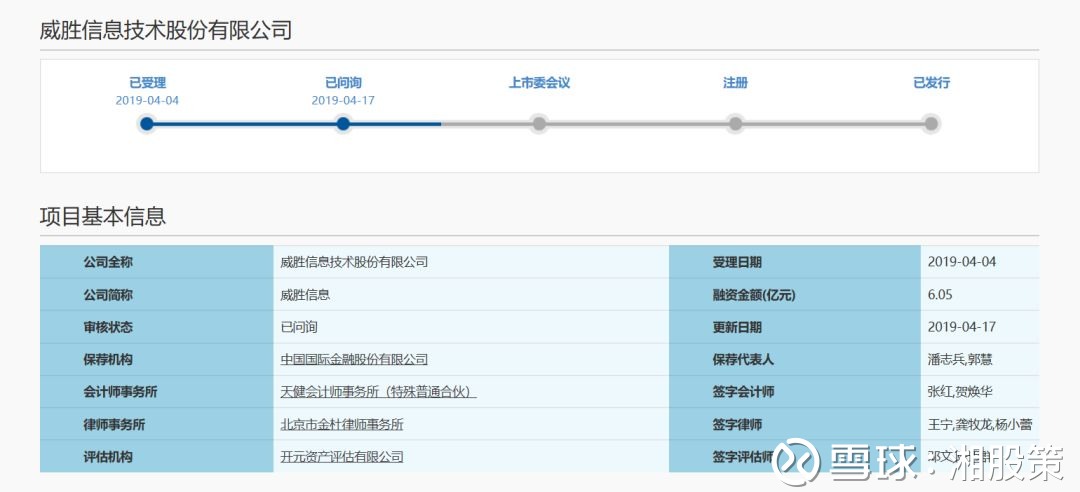Image resolution: width=1080 pixels, height=492 pixels.
Task: Click the date 2019-04-17 under 已问询
Action: [343, 101]
